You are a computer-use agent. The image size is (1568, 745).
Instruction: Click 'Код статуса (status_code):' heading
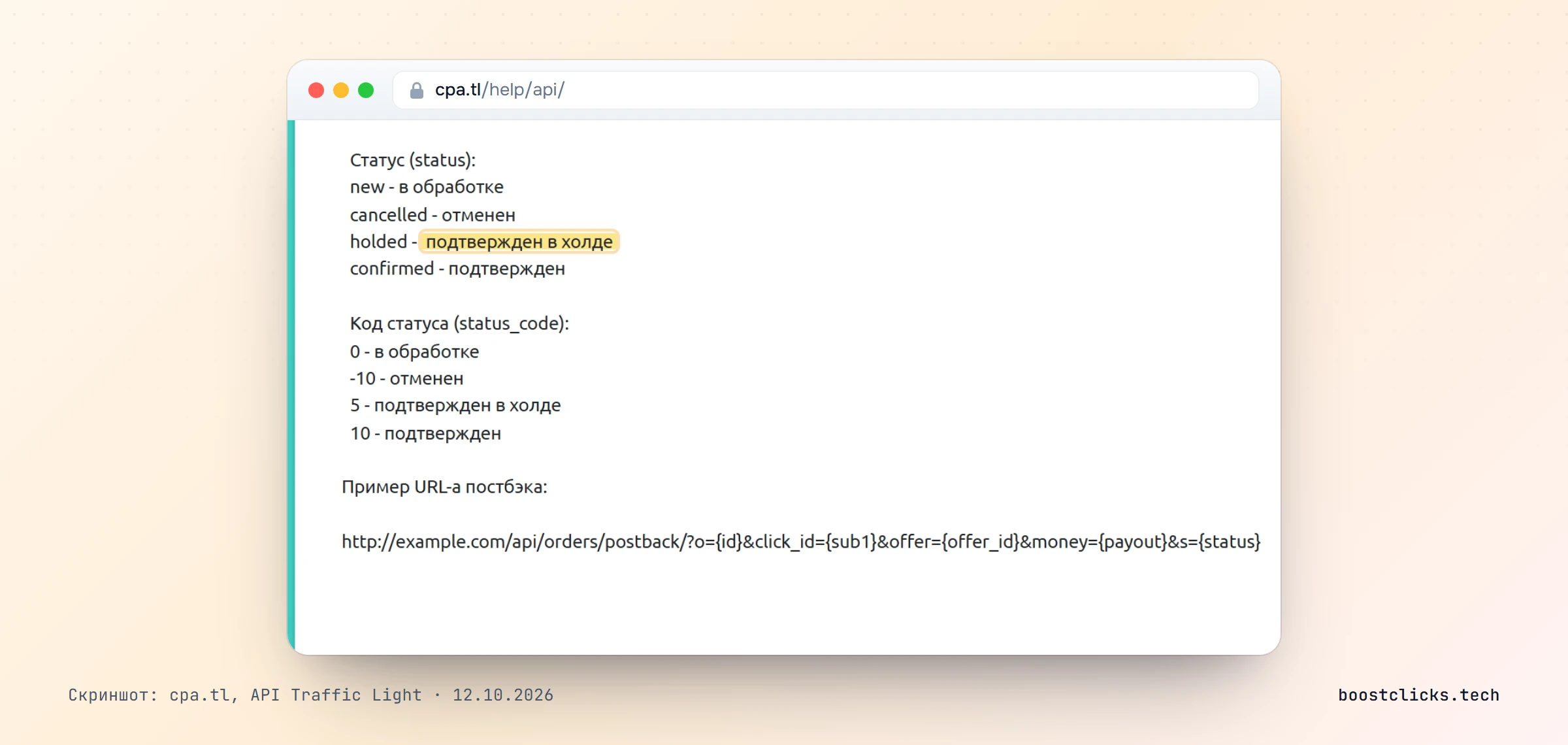pyautogui.click(x=459, y=323)
